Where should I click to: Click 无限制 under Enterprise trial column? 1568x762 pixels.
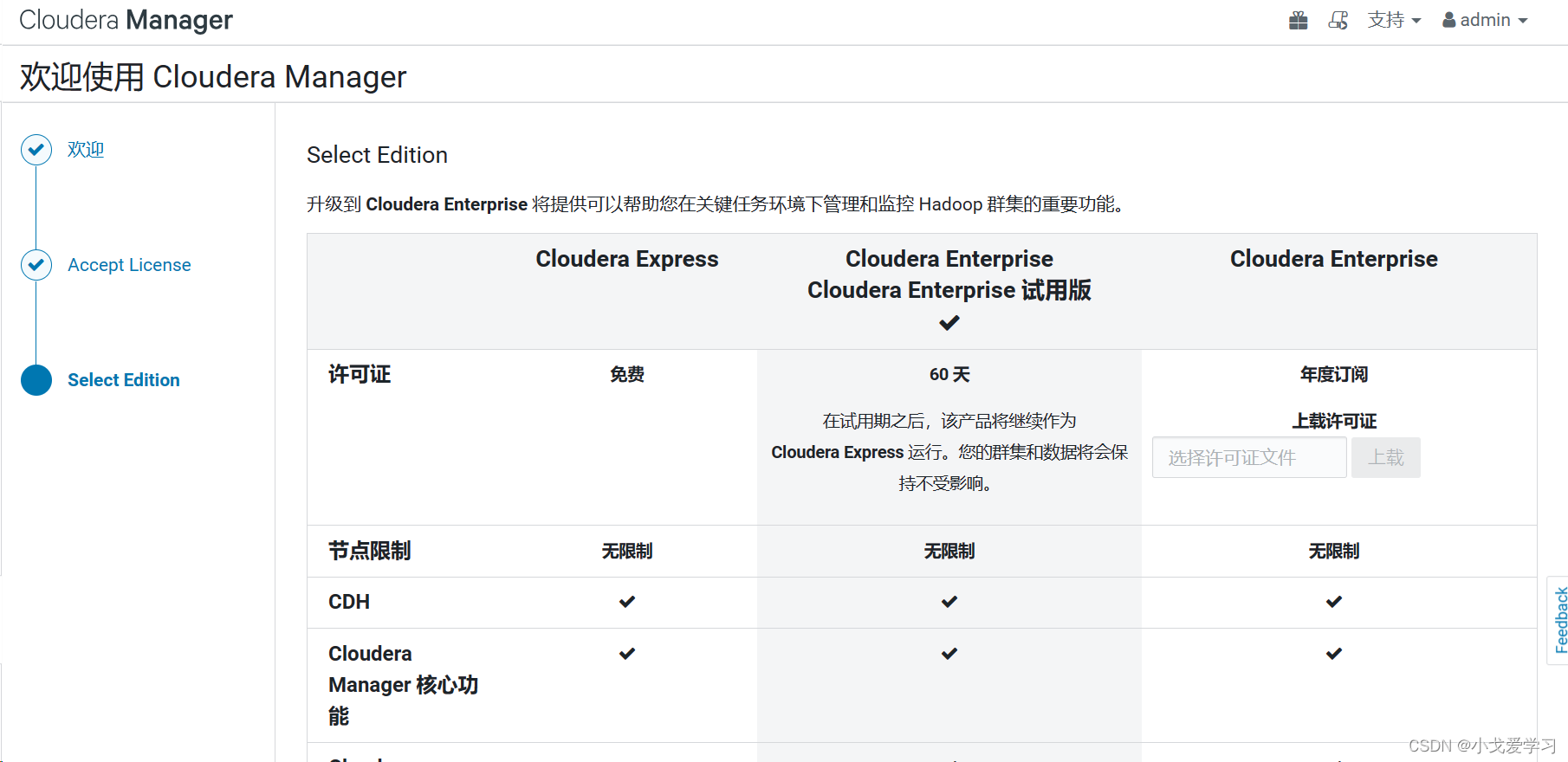tap(949, 552)
